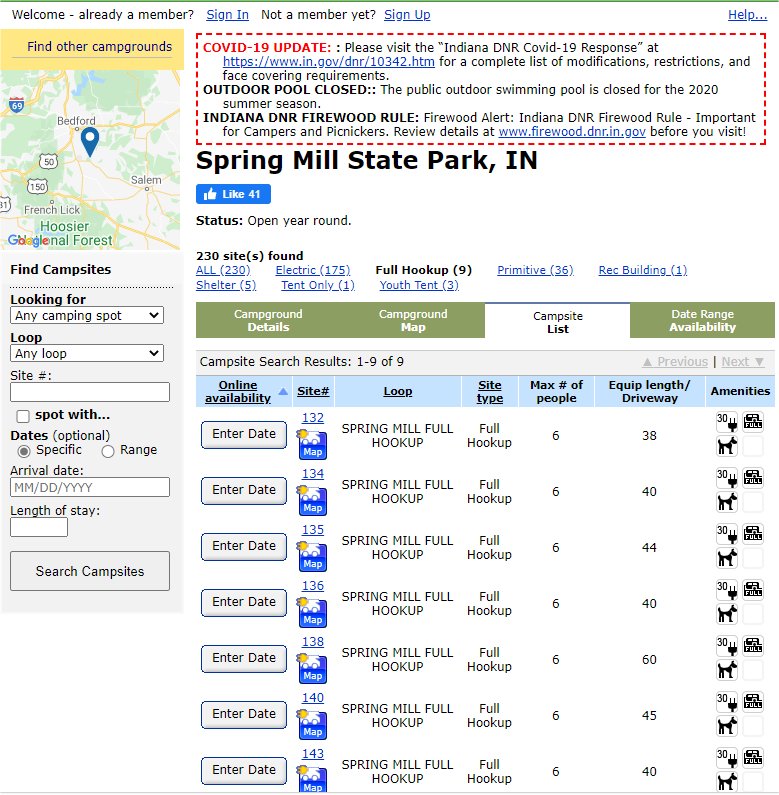The width and height of the screenshot is (779, 795).
Task: Open the Indiana DNR Covid-19 URL link
Action: tap(329, 62)
